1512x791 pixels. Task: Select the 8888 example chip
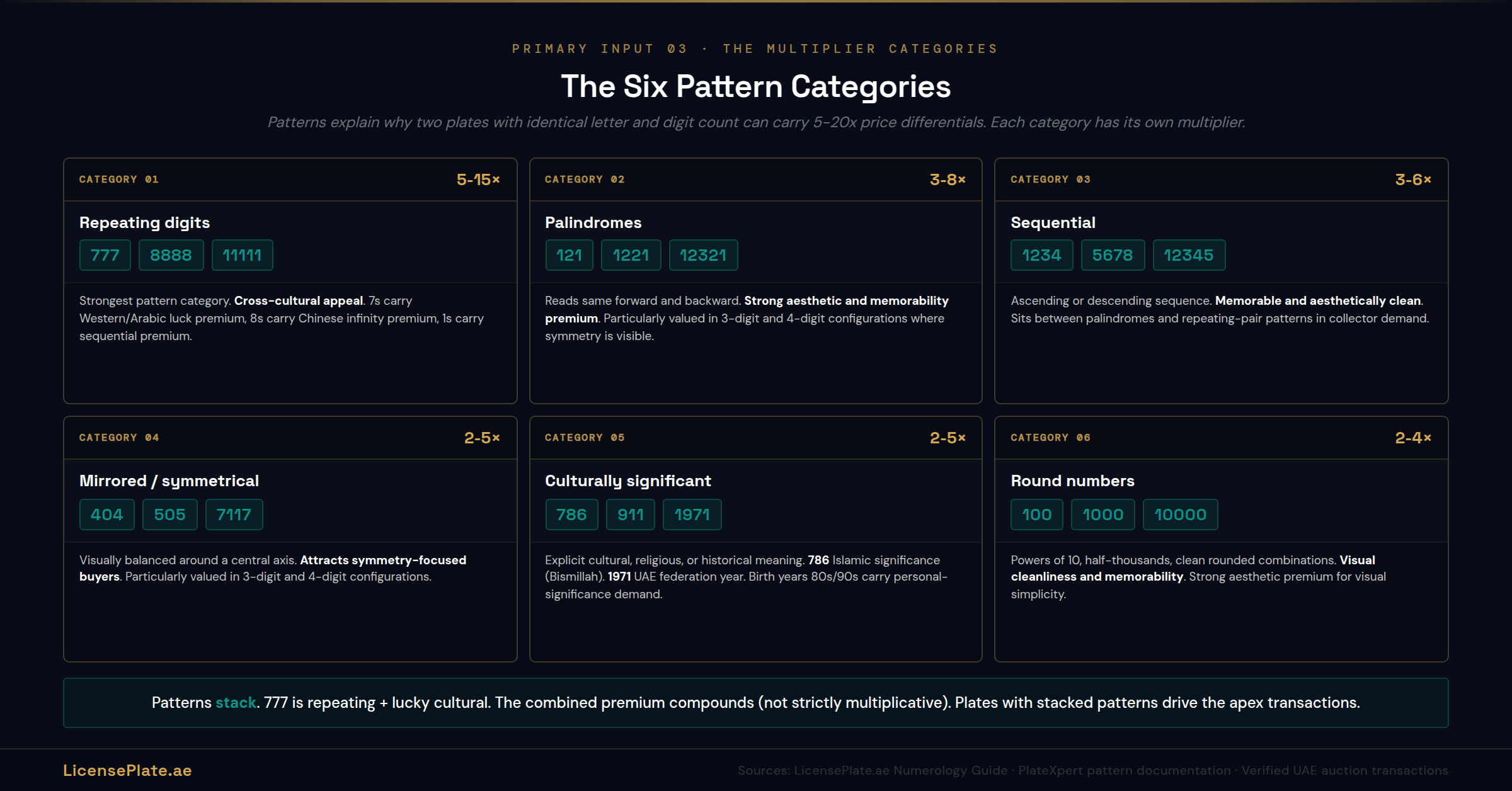[x=171, y=255]
